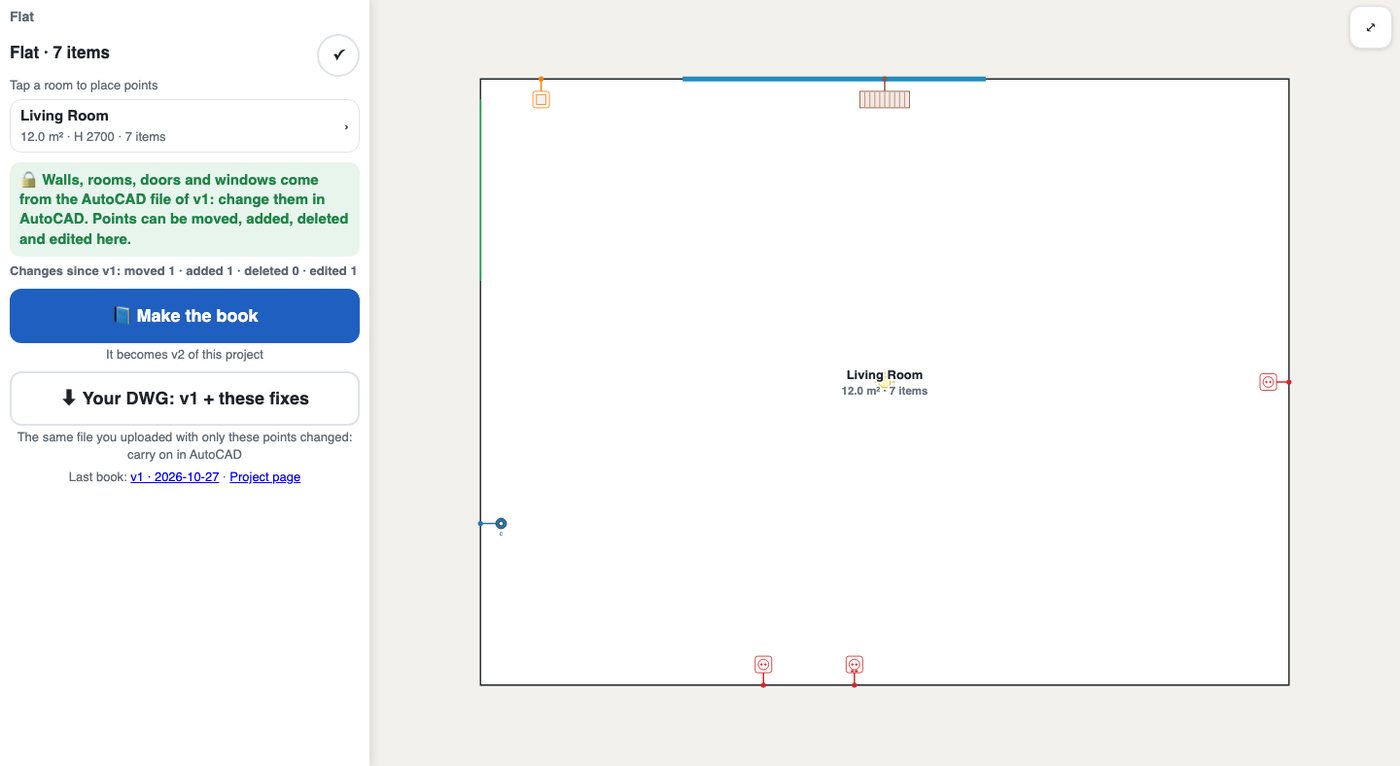
Task: Open the Living Room card via its chevron
Action: pos(346,127)
